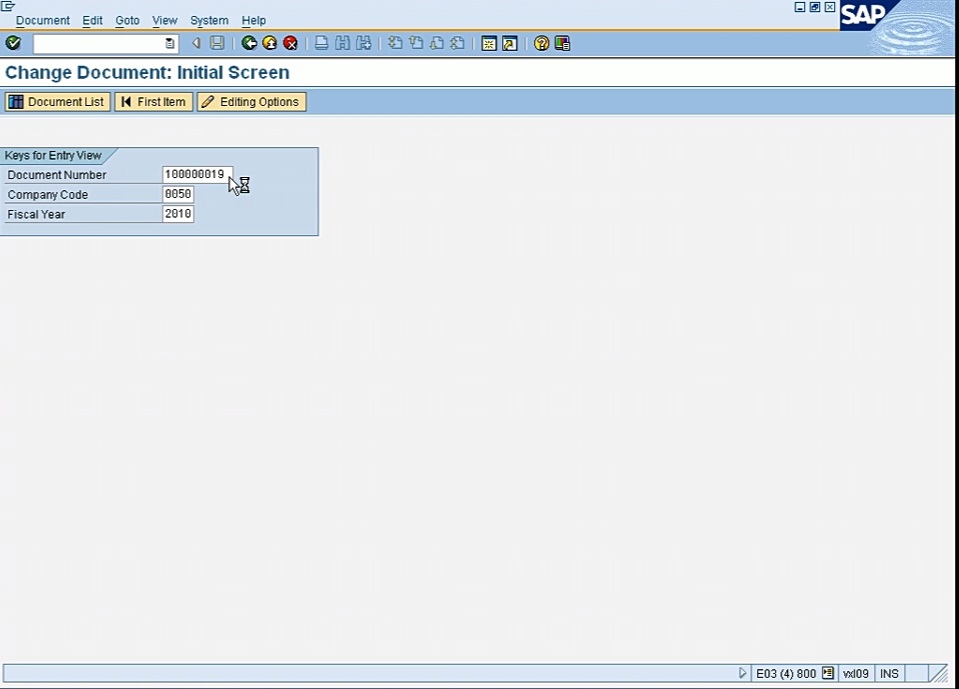This screenshot has width=959, height=689.
Task: Click the Company Code input field
Action: pos(178,194)
